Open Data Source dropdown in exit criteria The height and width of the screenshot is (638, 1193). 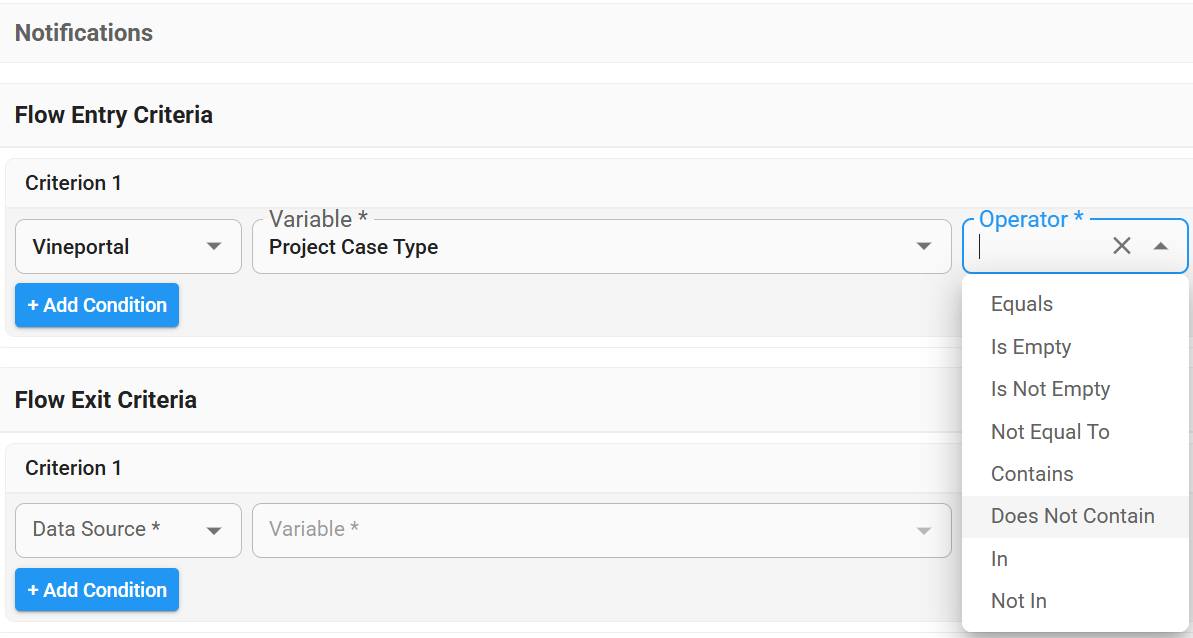pos(128,530)
